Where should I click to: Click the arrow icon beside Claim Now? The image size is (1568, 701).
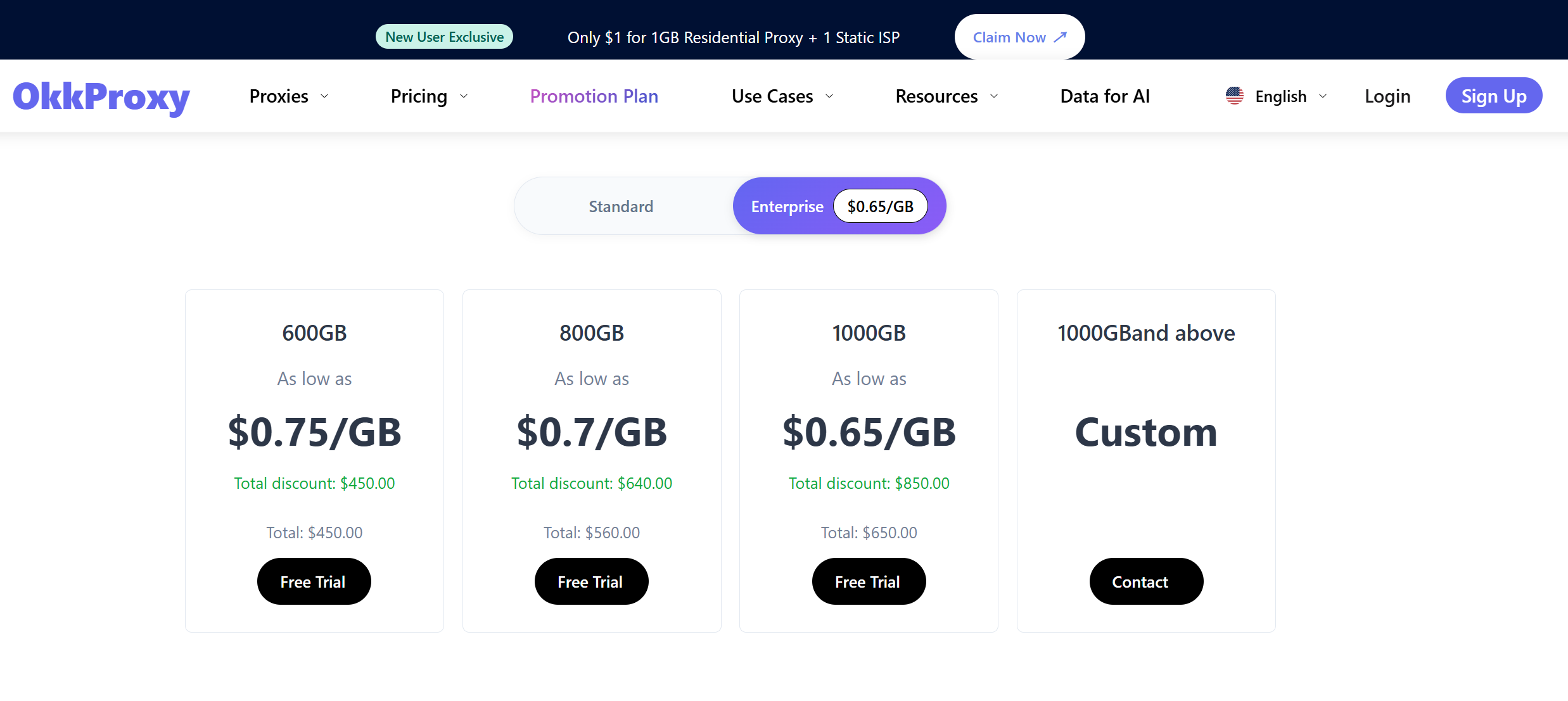(1060, 37)
